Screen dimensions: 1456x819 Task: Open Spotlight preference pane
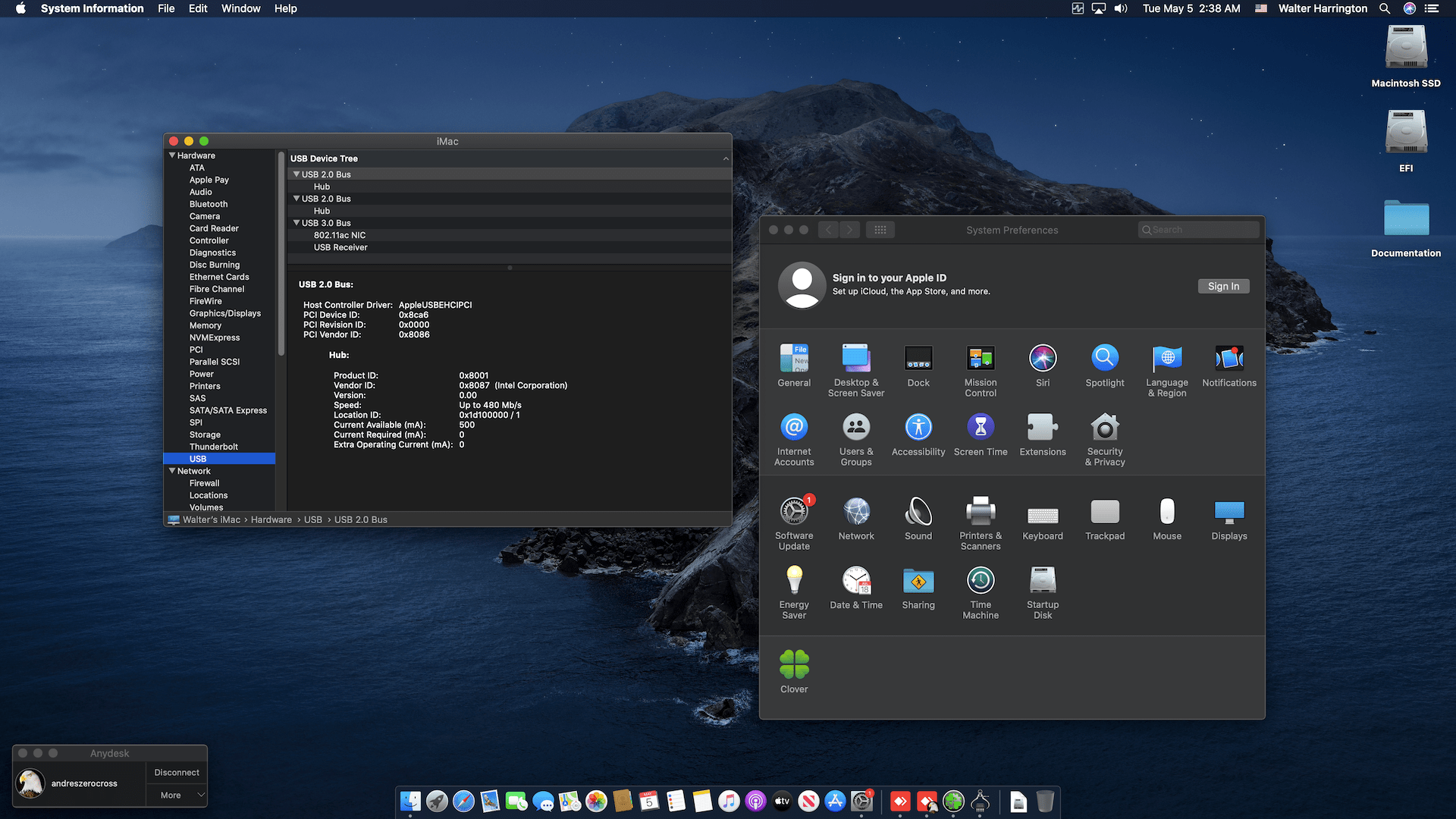pos(1105,365)
